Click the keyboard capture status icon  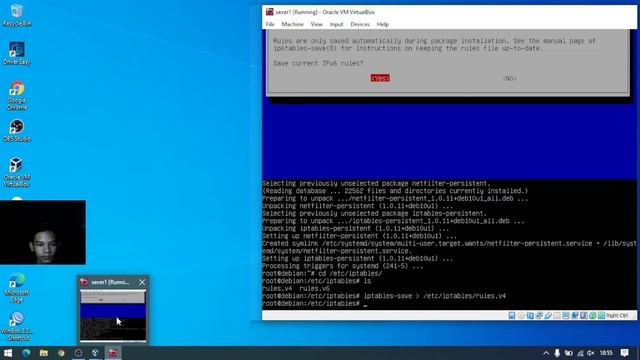(602, 316)
